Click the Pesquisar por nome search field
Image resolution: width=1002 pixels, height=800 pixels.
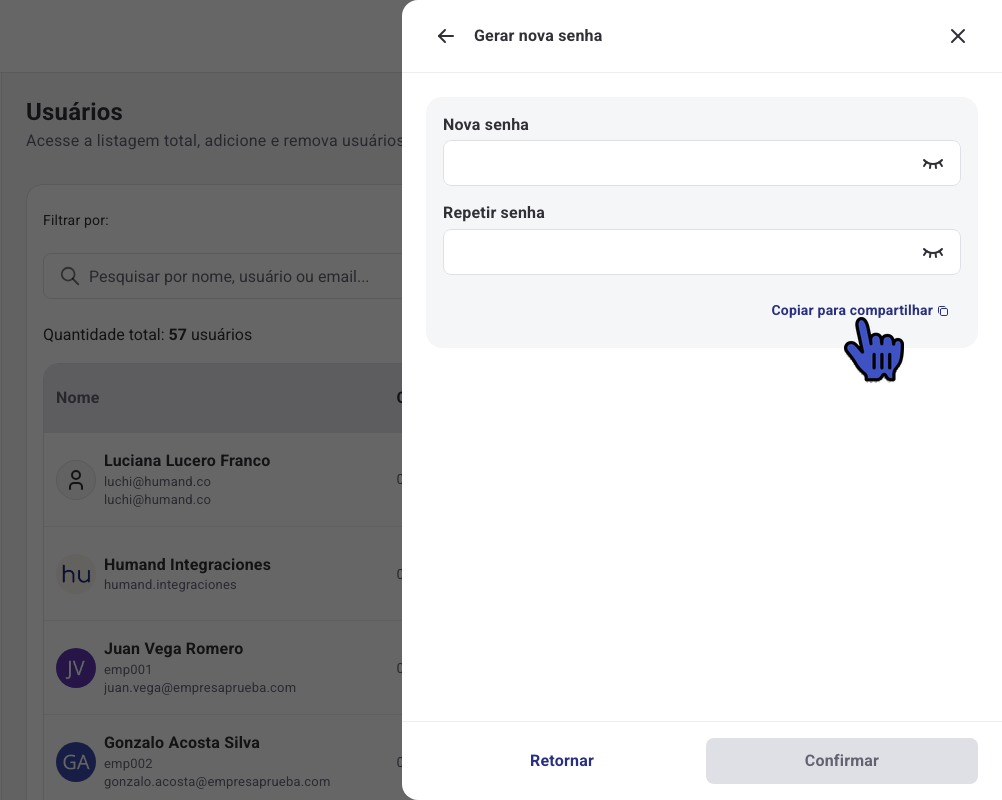222,276
